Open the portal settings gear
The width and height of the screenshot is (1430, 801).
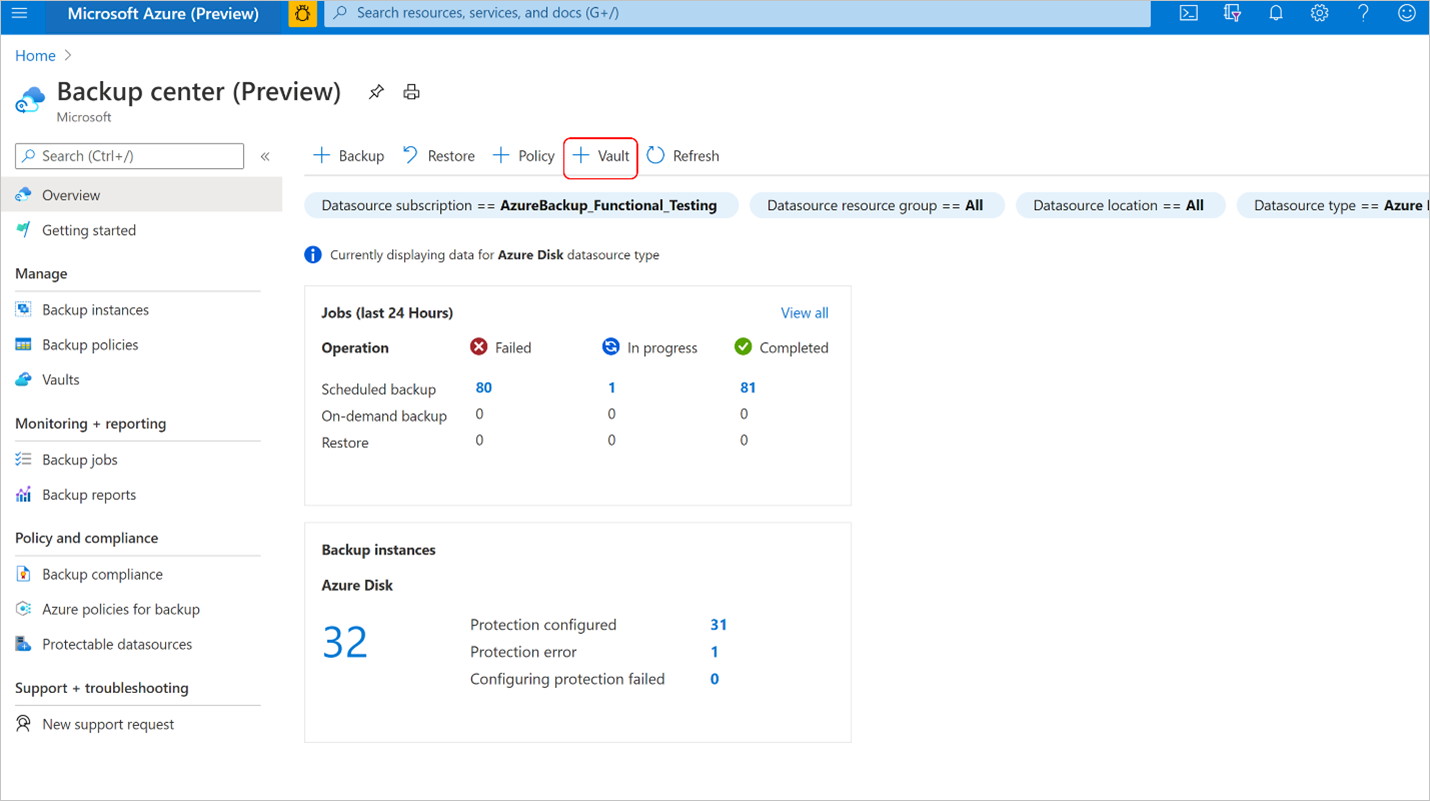pyautogui.click(x=1320, y=14)
